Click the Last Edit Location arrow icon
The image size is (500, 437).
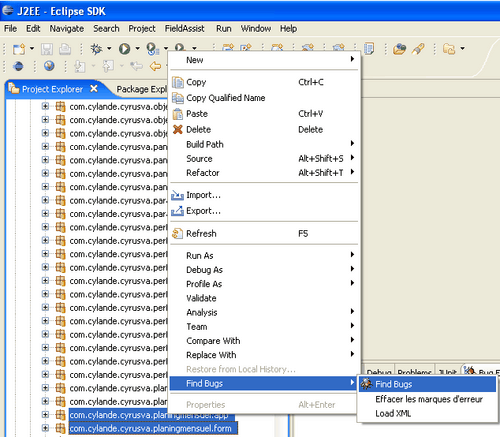[x=137, y=66]
